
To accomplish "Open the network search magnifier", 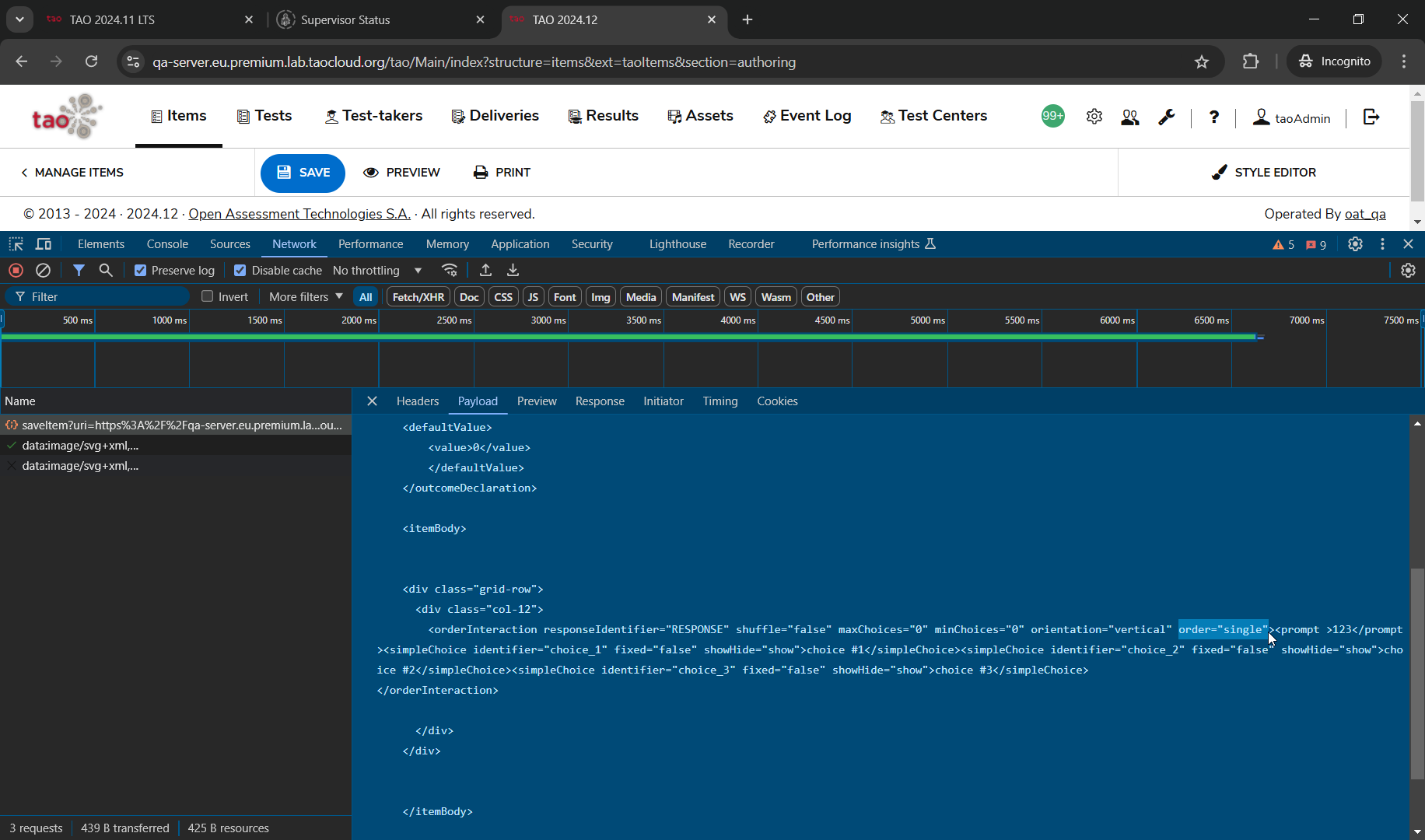I will (106, 270).
